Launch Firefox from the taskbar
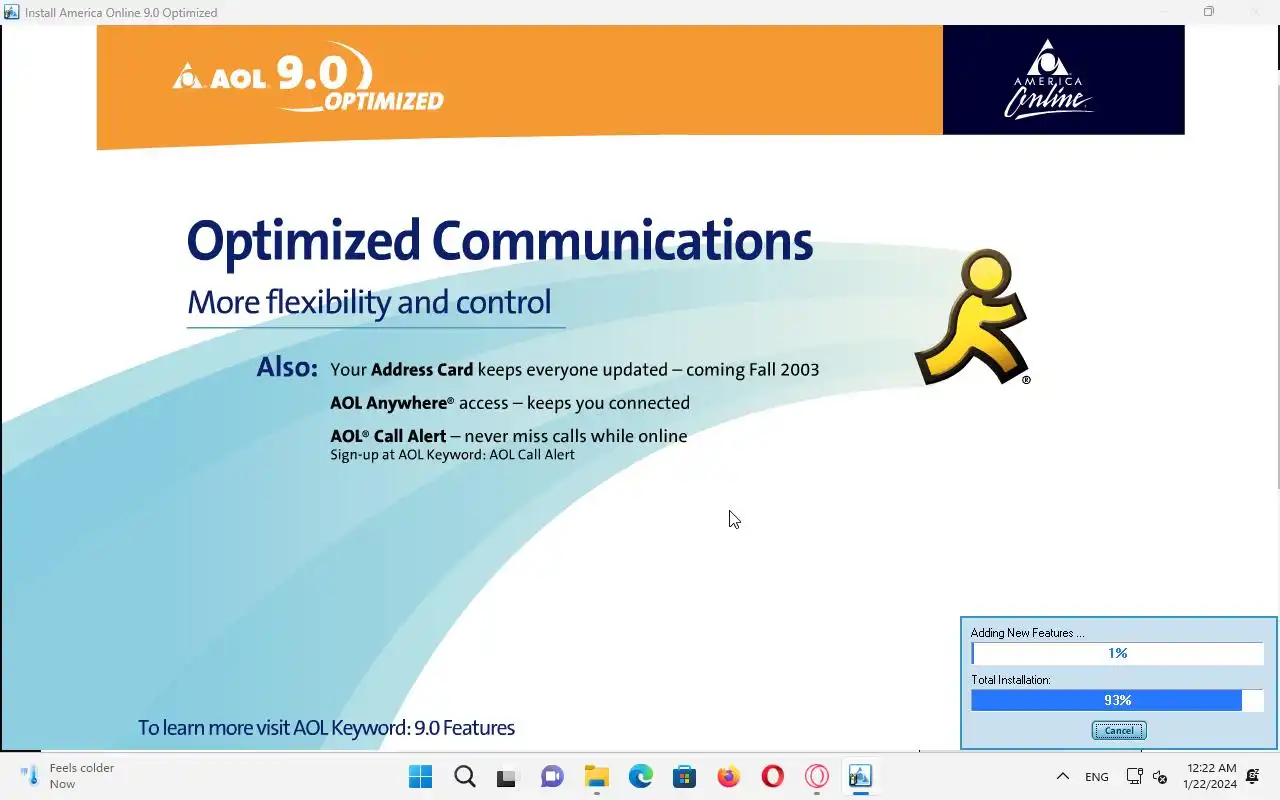Image resolution: width=1280 pixels, height=800 pixels. click(729, 776)
